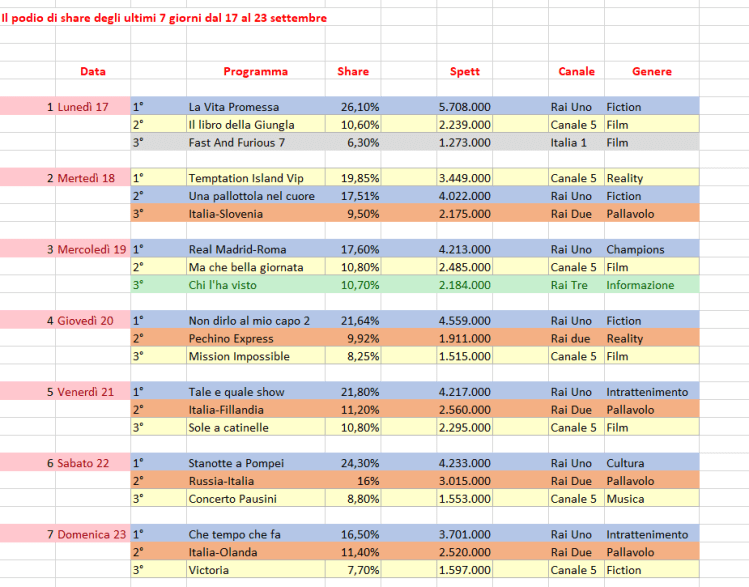Select the Programma column header

point(255,71)
